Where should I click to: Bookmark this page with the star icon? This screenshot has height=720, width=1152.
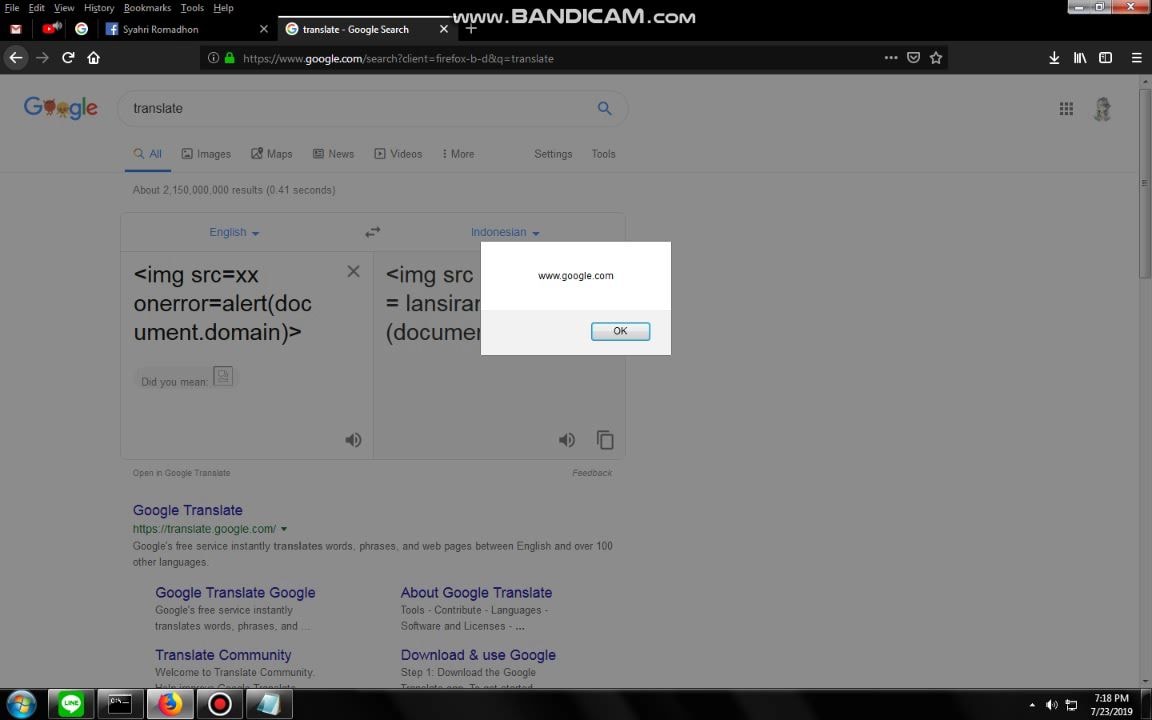pos(936,58)
